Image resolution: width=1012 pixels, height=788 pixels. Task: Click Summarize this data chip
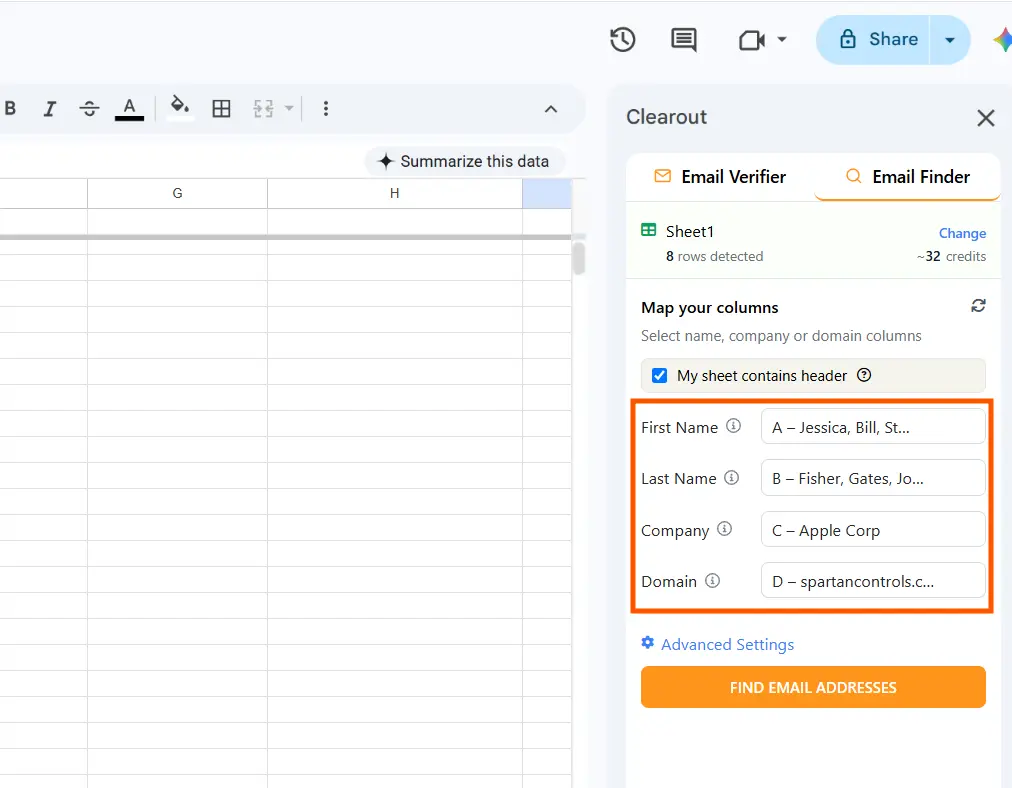[x=465, y=161]
